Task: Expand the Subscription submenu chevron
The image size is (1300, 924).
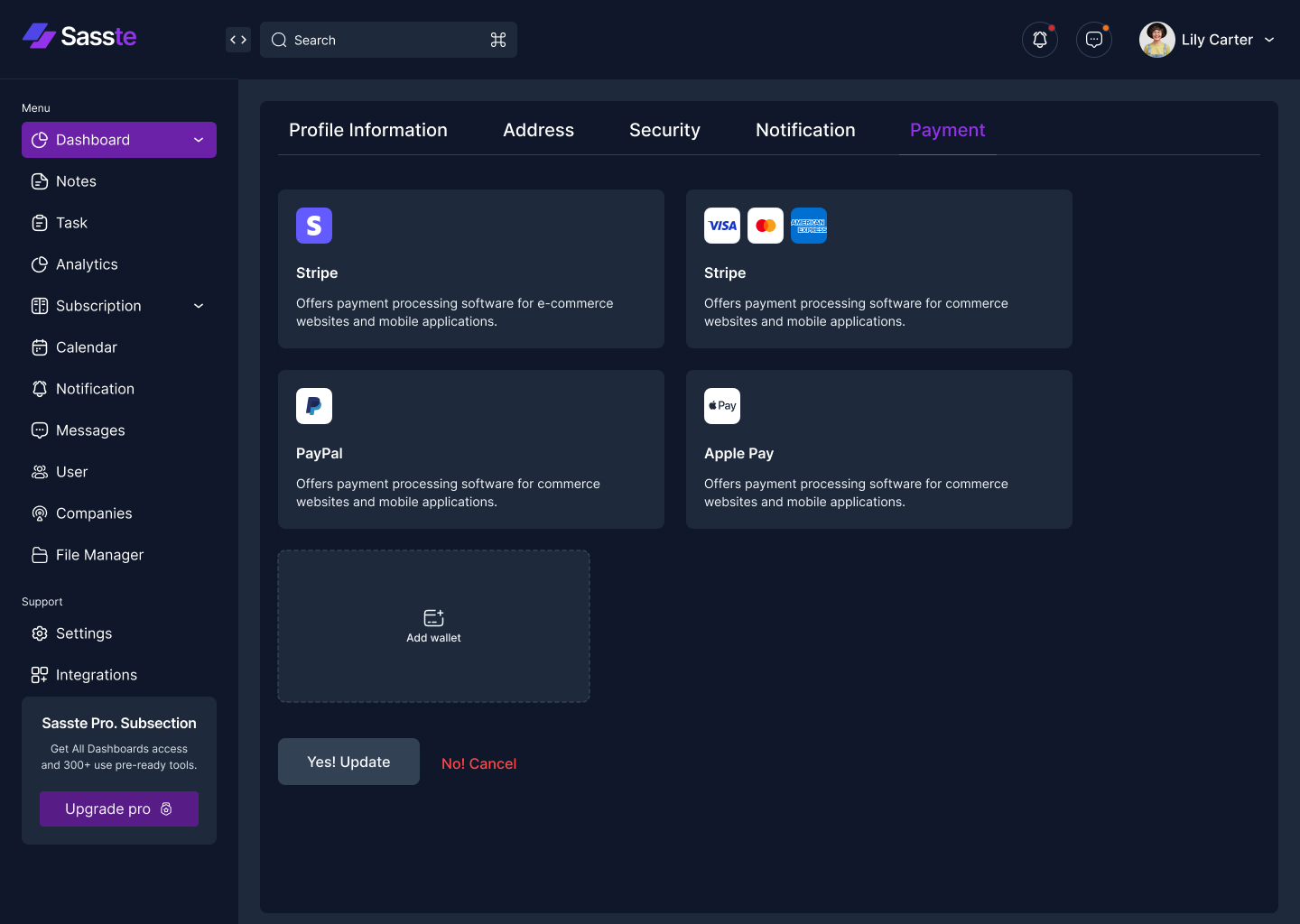Action: point(199,306)
